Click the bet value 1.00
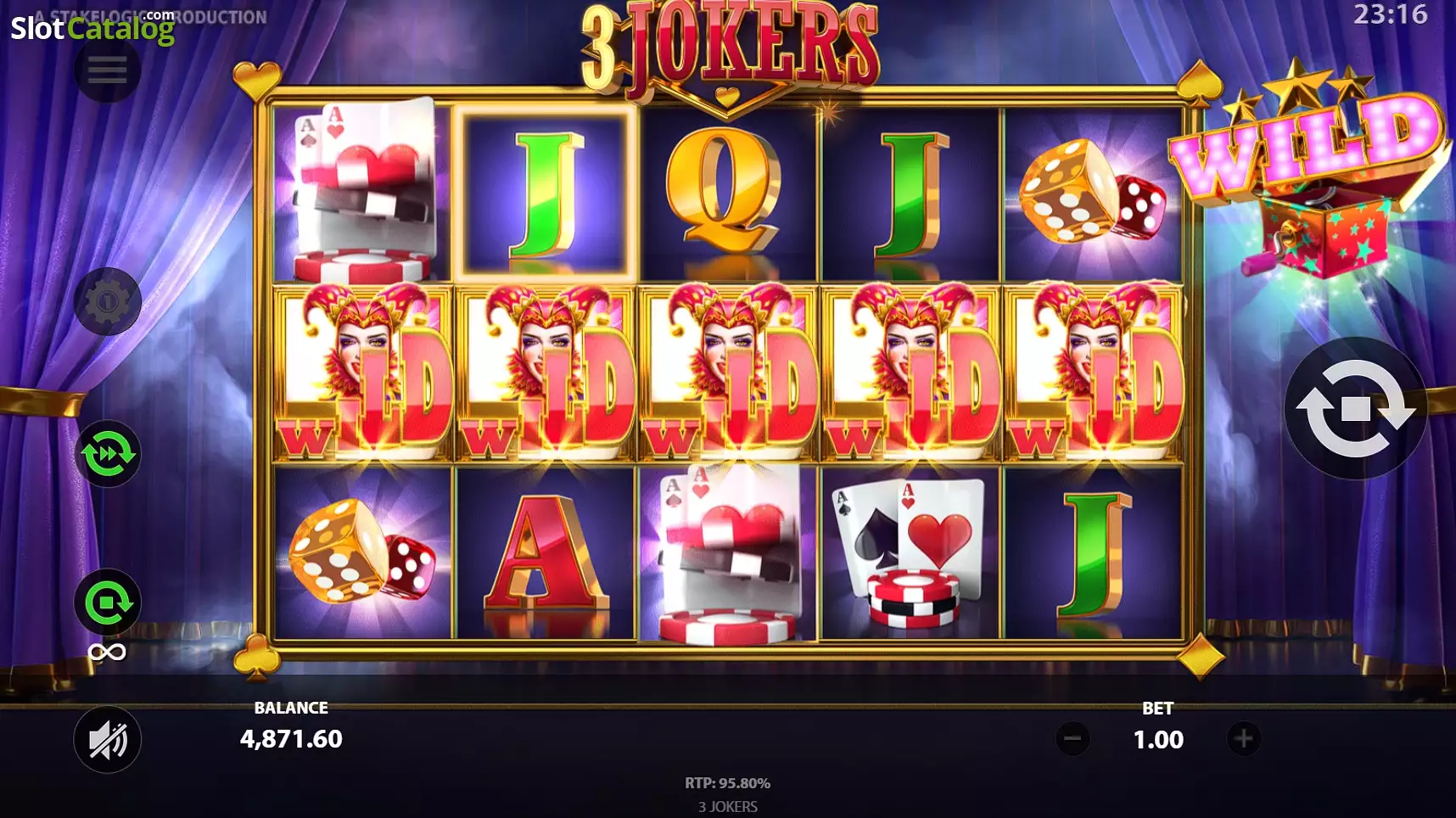 click(x=1158, y=739)
